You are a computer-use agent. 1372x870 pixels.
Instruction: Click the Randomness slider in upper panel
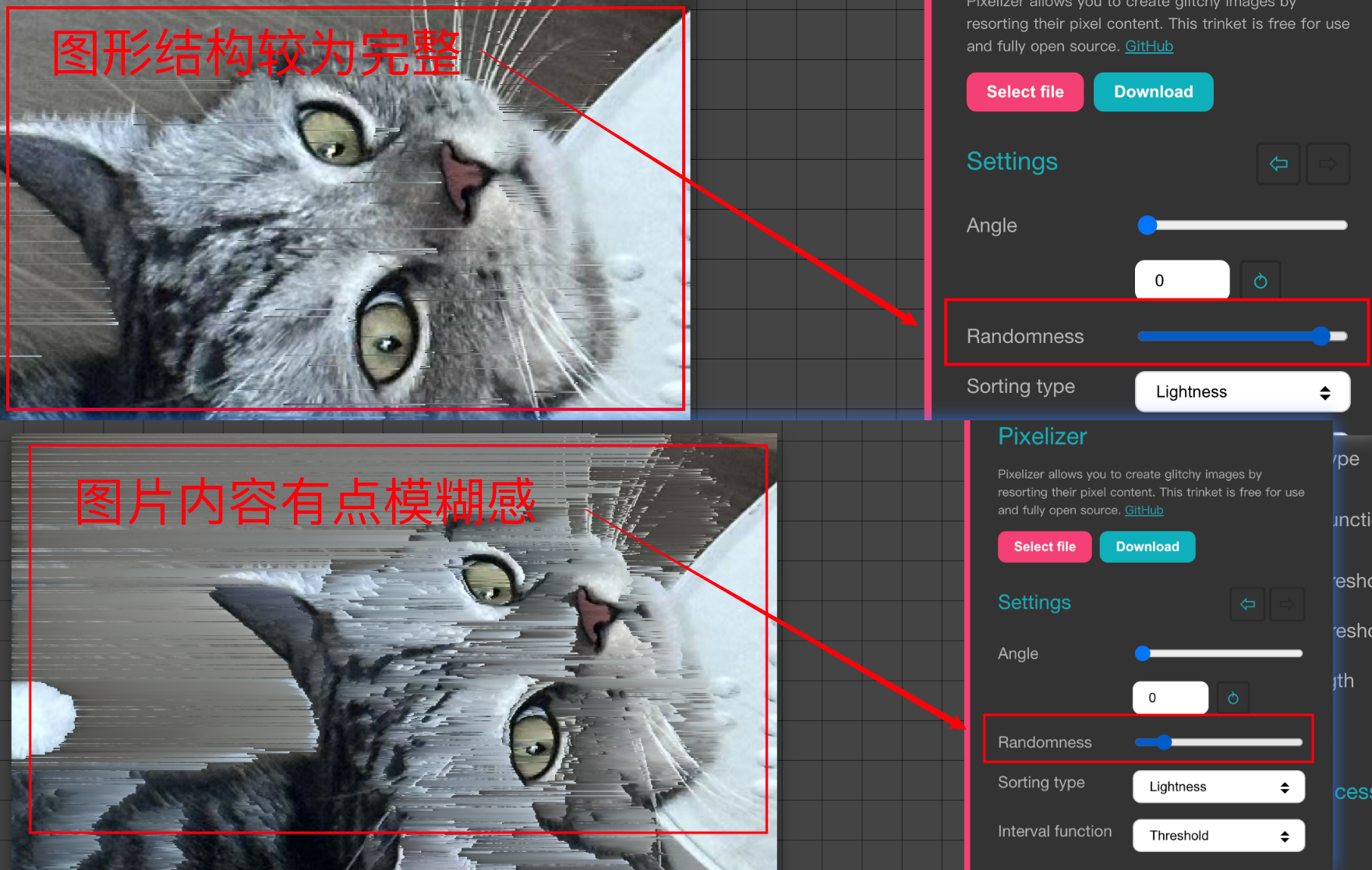coord(1242,336)
